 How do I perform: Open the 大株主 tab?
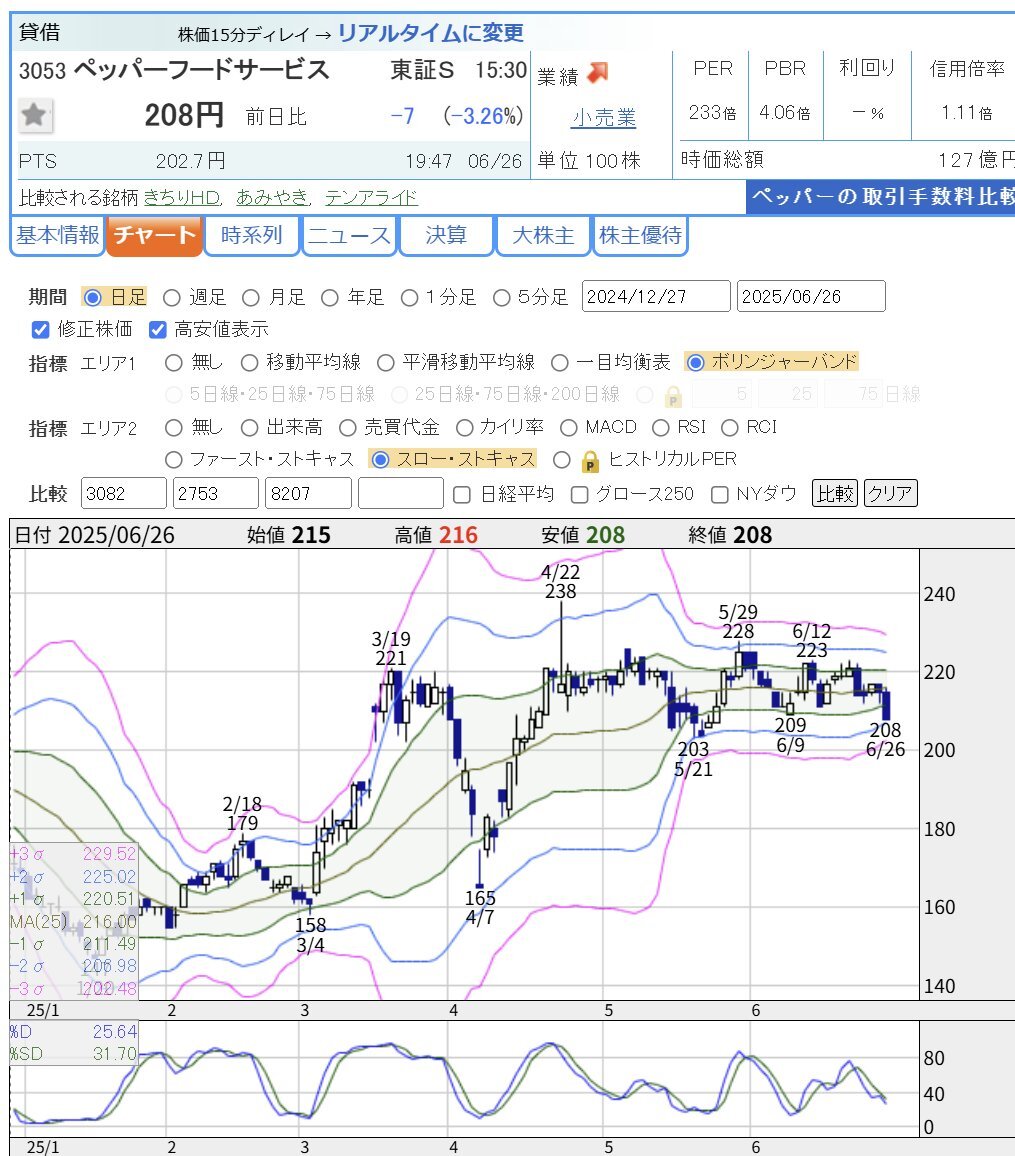[x=543, y=236]
